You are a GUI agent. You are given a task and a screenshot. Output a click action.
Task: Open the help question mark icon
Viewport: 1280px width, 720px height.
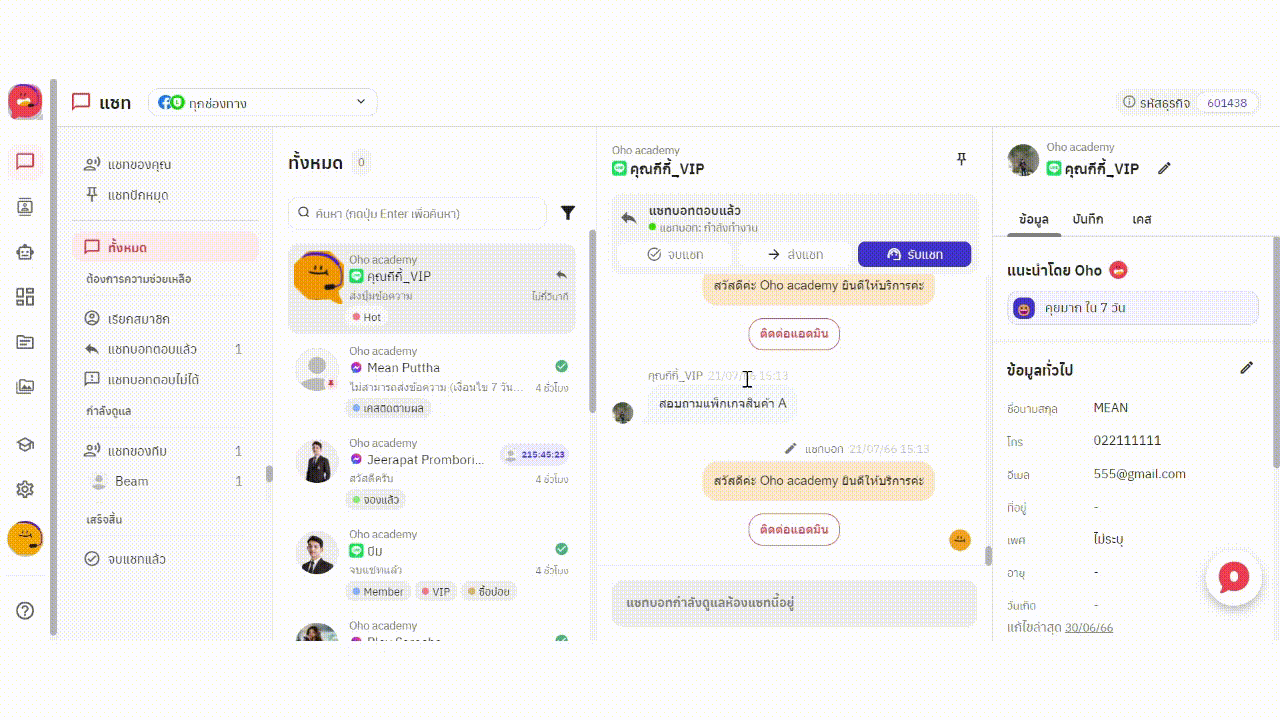[x=25, y=611]
